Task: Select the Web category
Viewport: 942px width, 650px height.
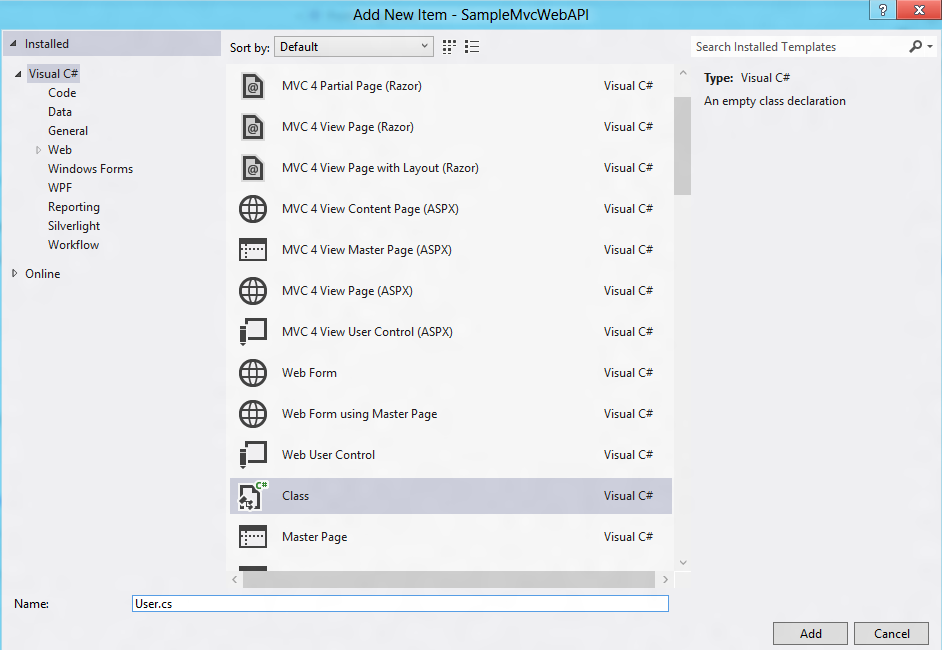Action: click(59, 150)
